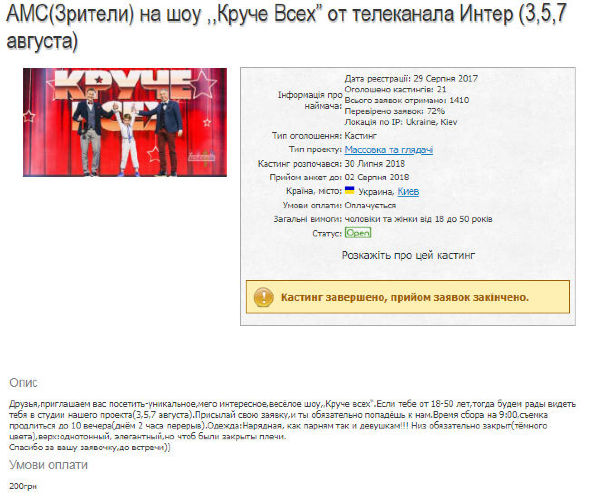
Task: Click the Ukraine flag icon
Action: click(x=349, y=190)
